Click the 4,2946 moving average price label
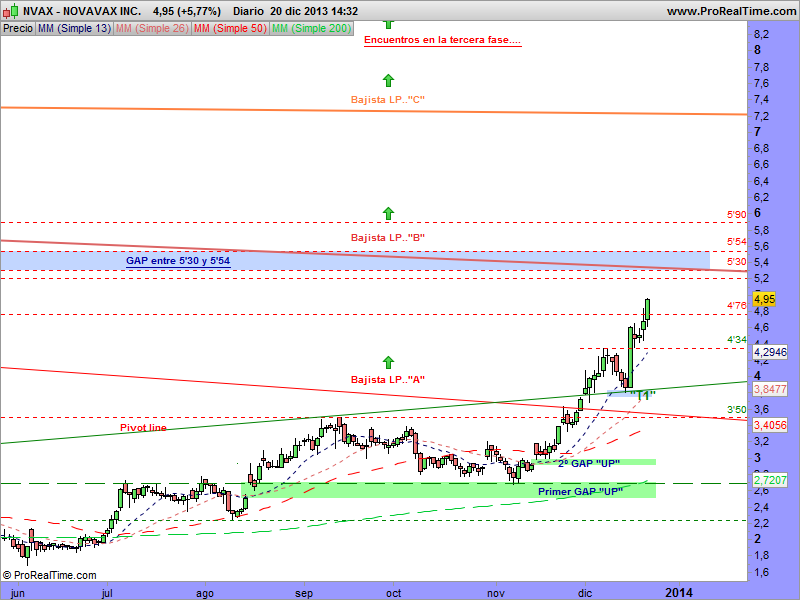 pyautogui.click(x=770, y=352)
